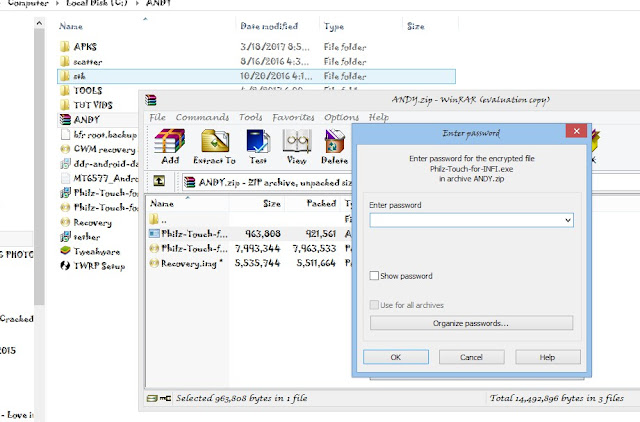This screenshot has height=422, width=640.
Task: Open the Commands menu in WinRAR
Action: [202, 117]
